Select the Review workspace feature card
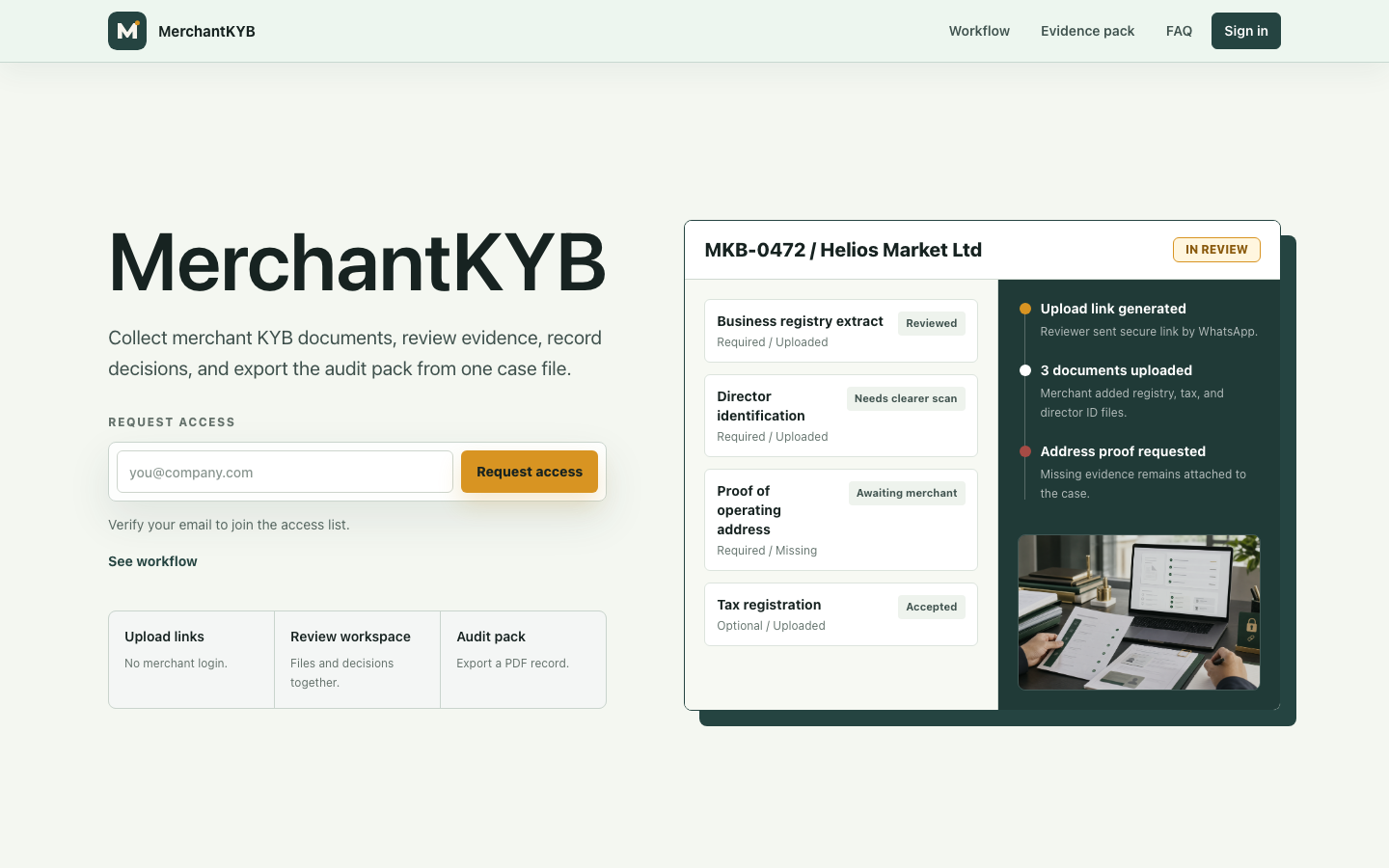 [358, 660]
